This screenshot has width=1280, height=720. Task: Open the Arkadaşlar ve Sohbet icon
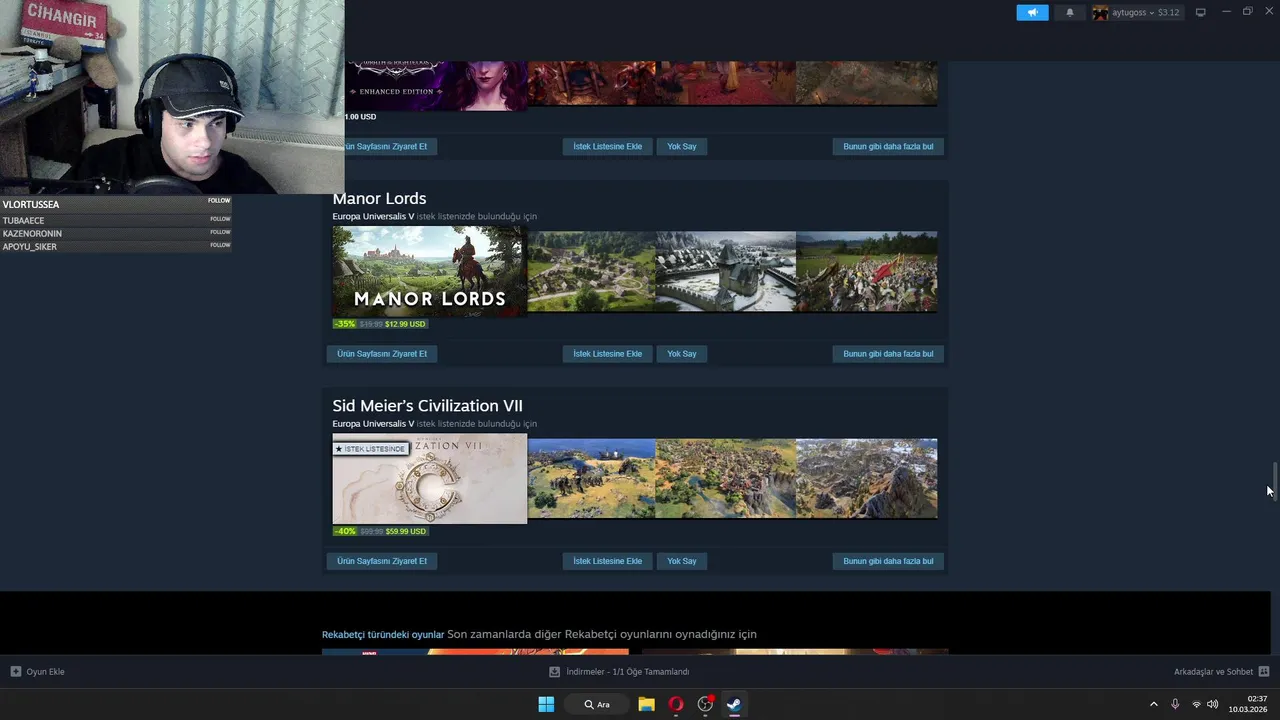tap(1264, 672)
